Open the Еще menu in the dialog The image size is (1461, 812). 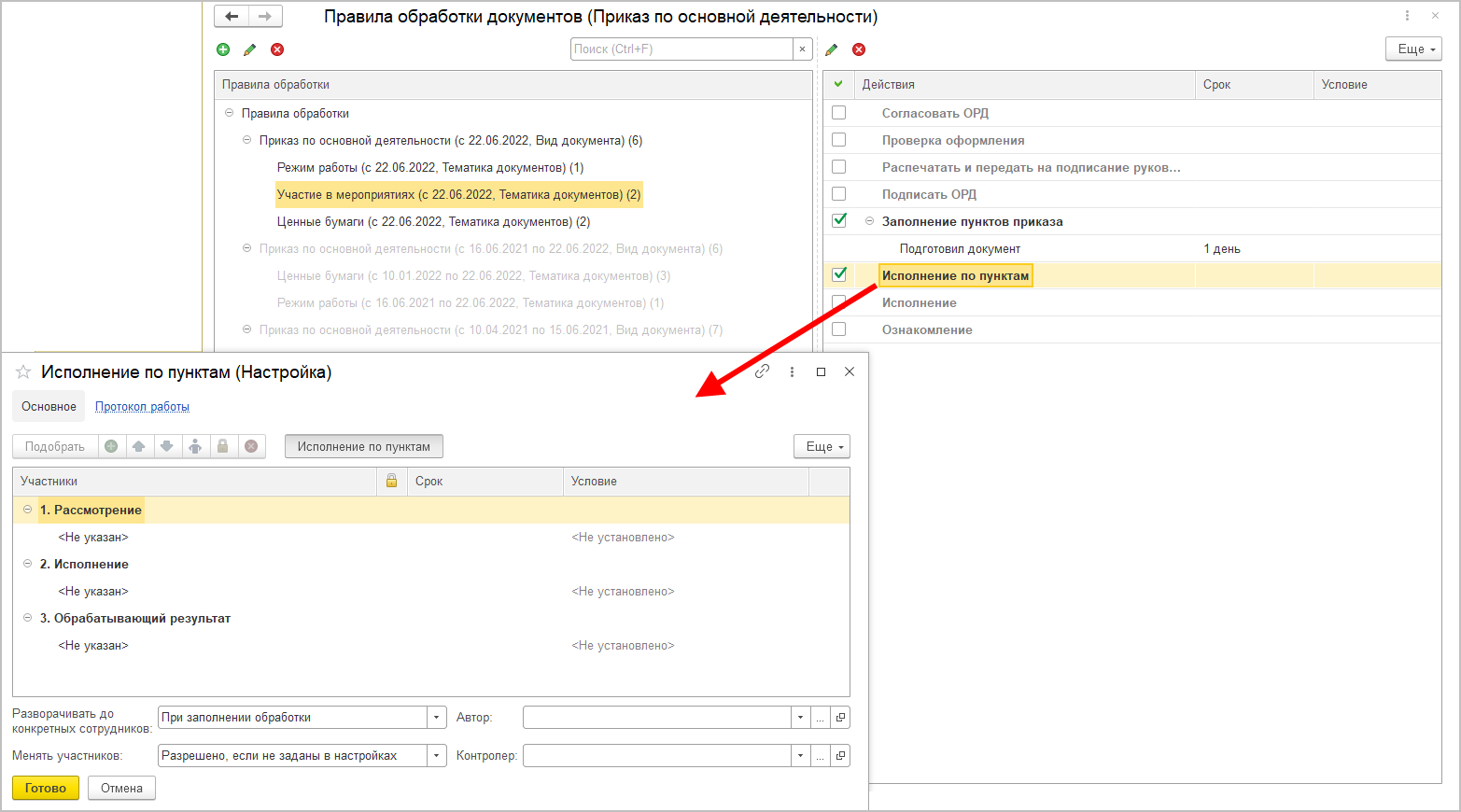coord(822,446)
